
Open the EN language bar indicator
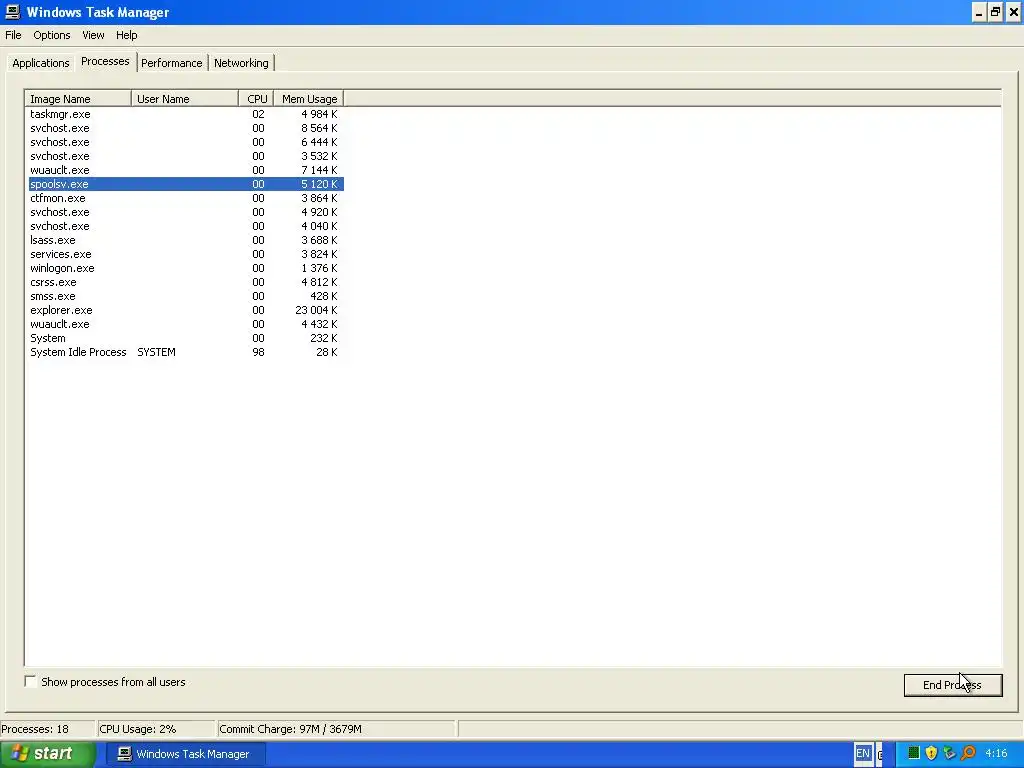point(863,753)
